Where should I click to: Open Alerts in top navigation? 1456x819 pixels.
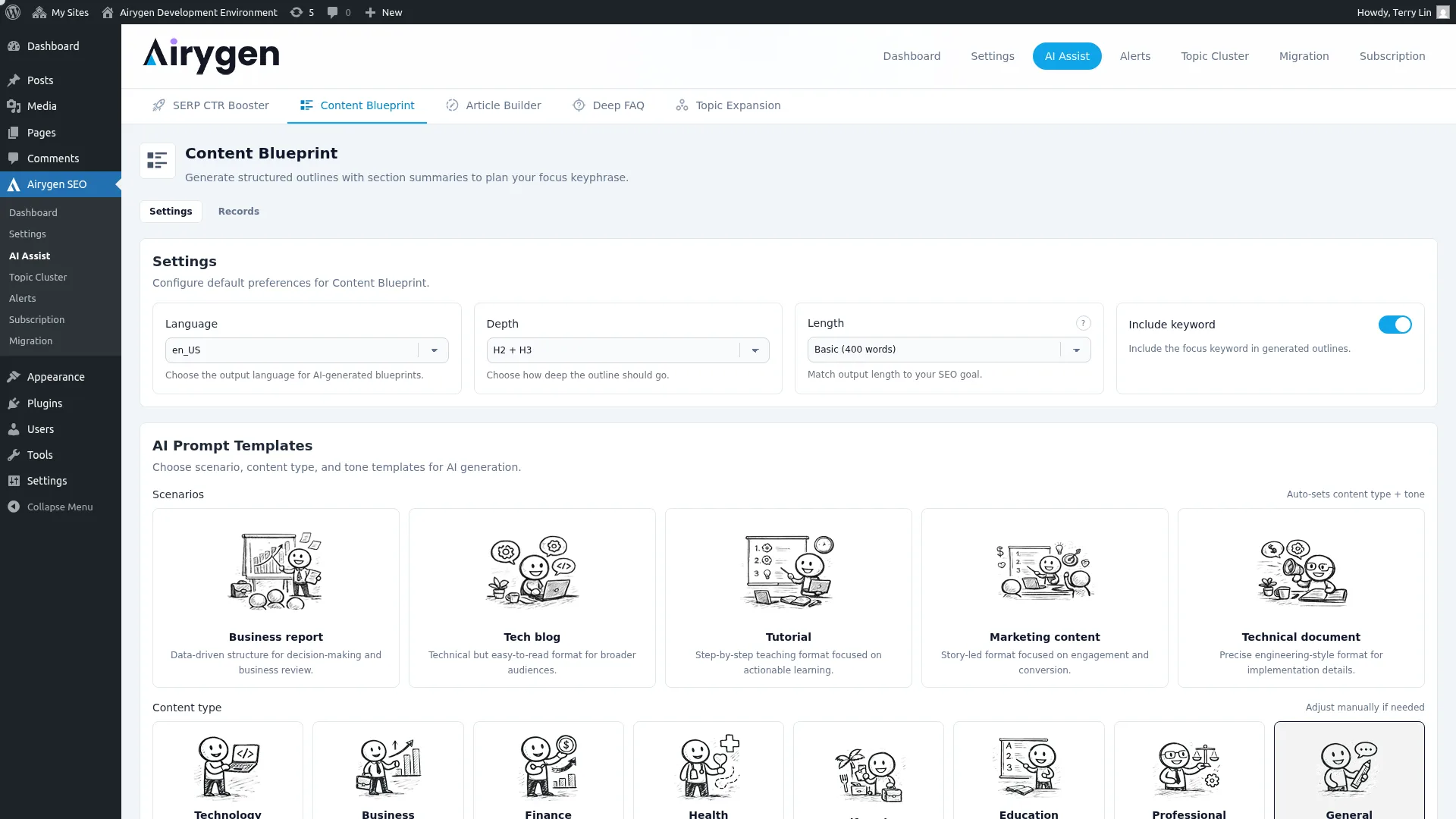point(1135,56)
